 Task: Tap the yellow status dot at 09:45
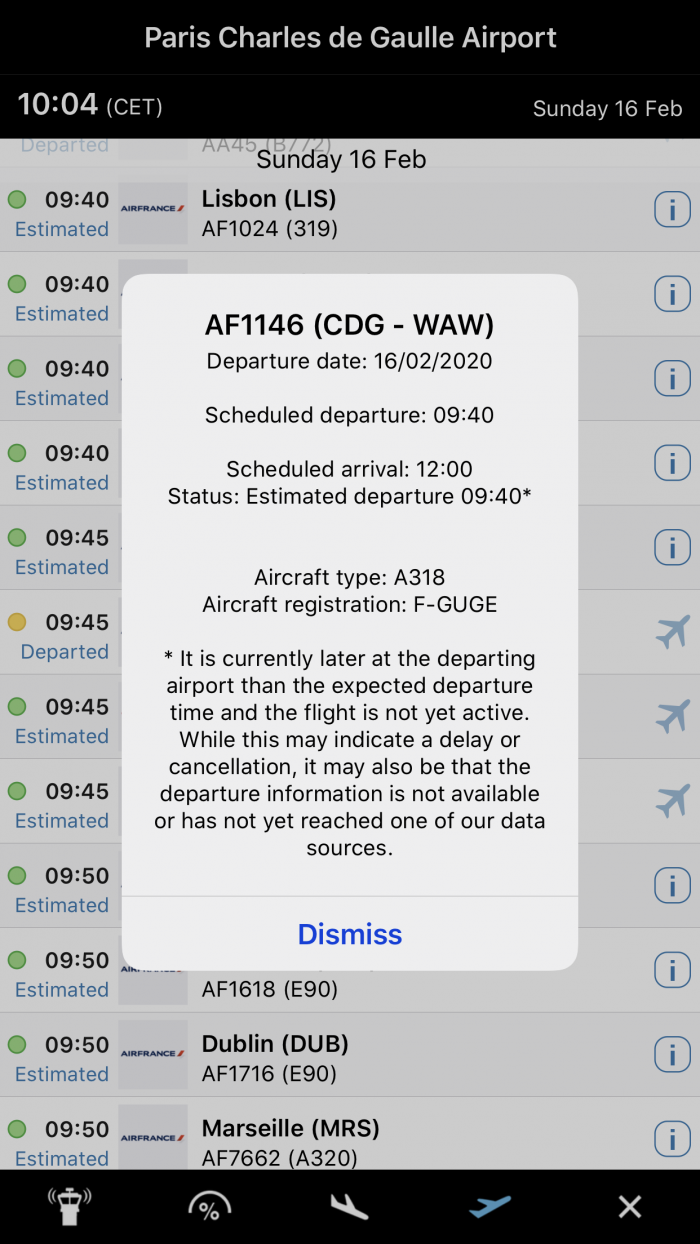coord(17,622)
